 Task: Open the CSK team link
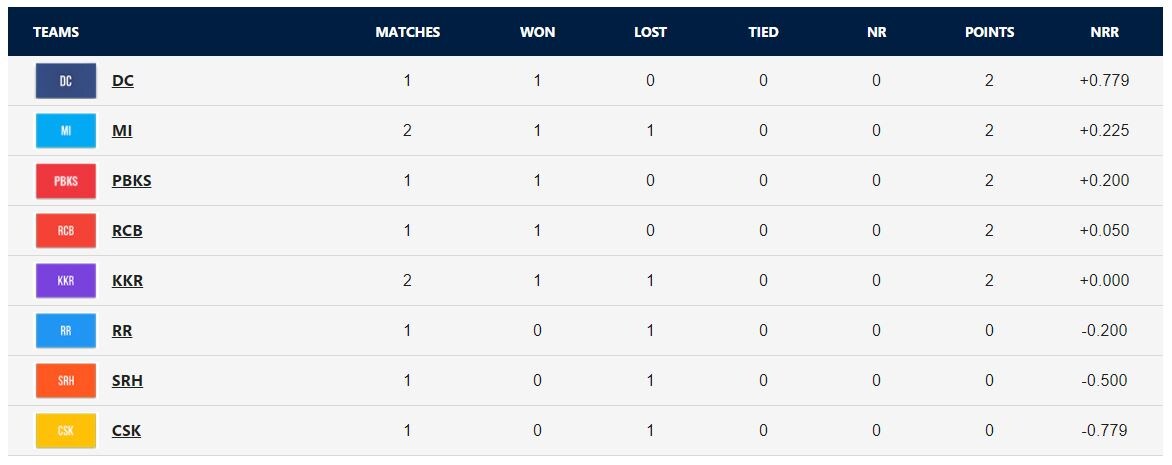click(126, 431)
